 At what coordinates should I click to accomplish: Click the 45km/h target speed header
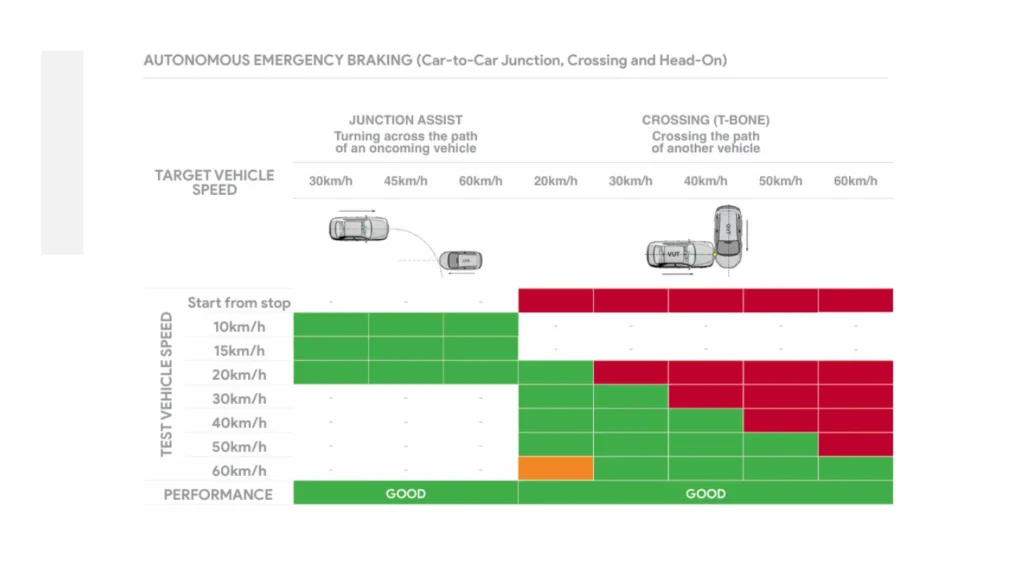pos(405,182)
